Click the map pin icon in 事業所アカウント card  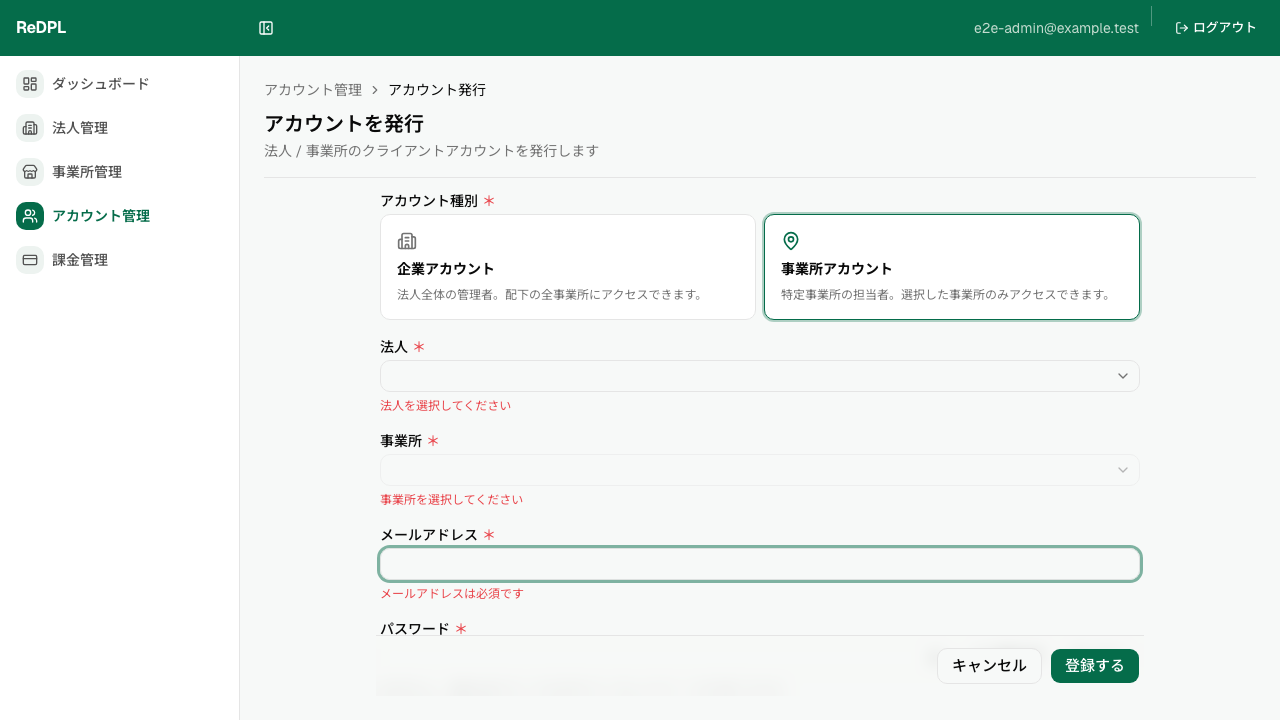click(791, 241)
